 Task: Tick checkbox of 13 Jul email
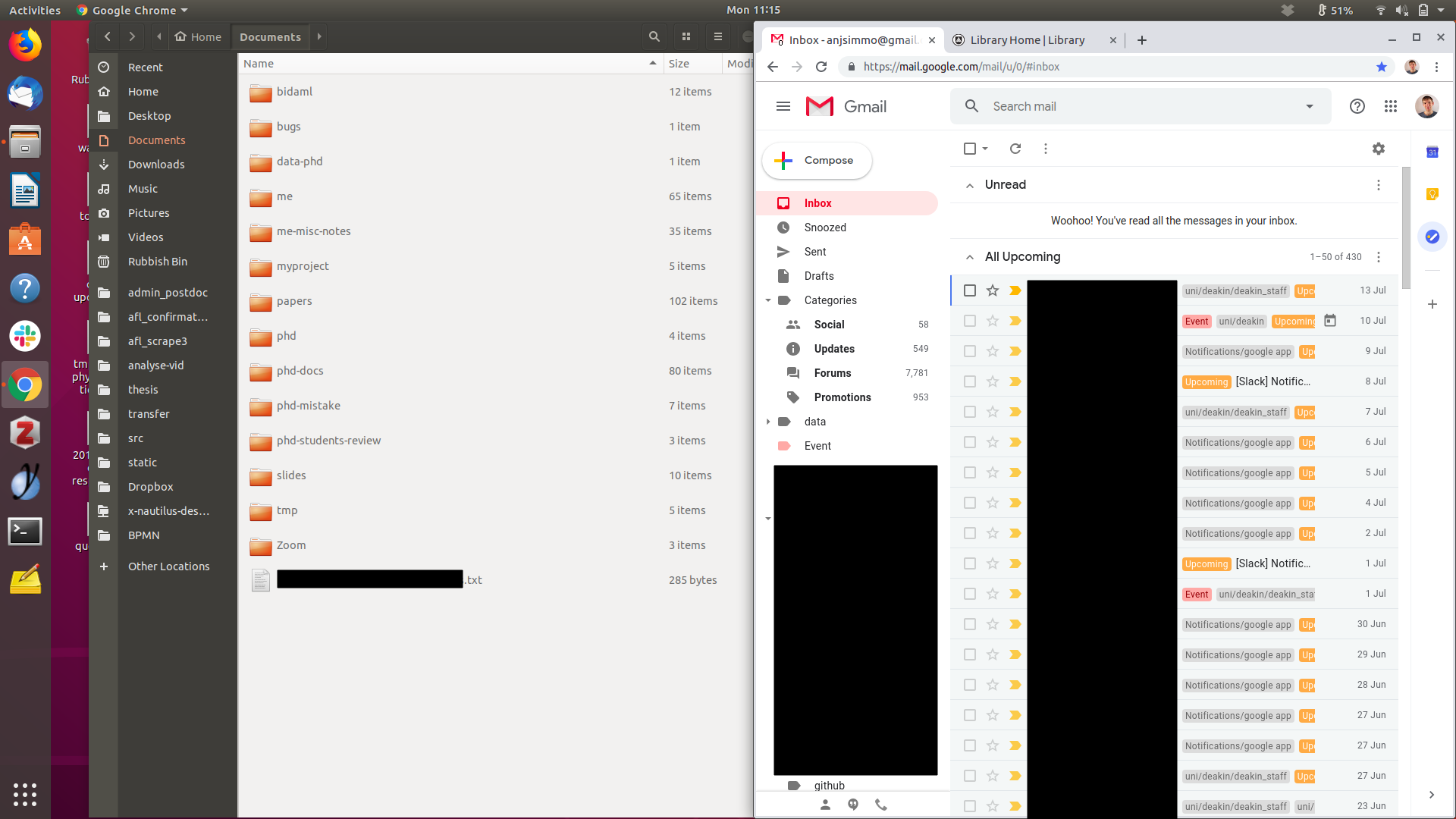(x=969, y=290)
